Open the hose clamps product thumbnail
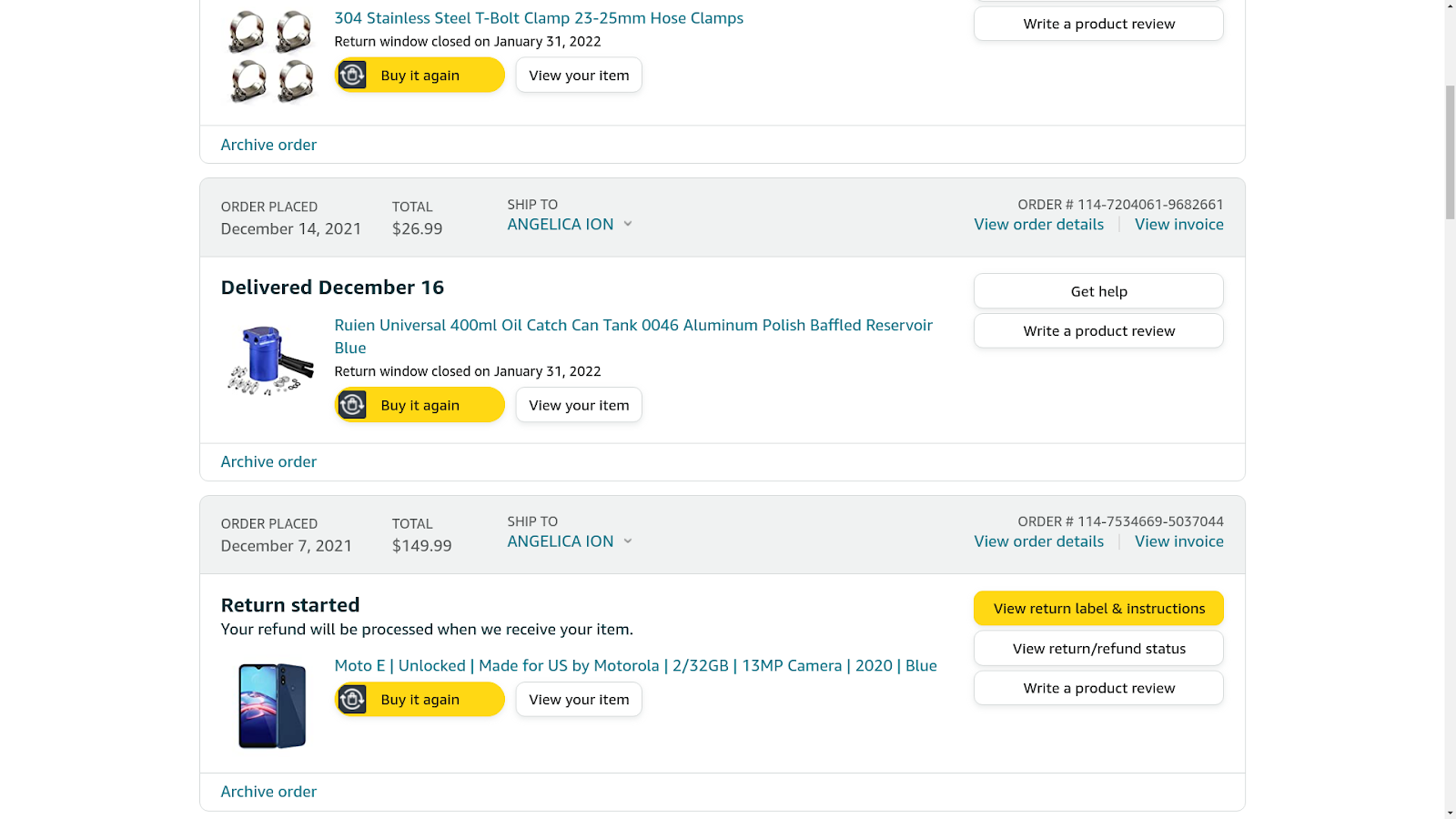The height and width of the screenshot is (819, 1456). [270, 56]
